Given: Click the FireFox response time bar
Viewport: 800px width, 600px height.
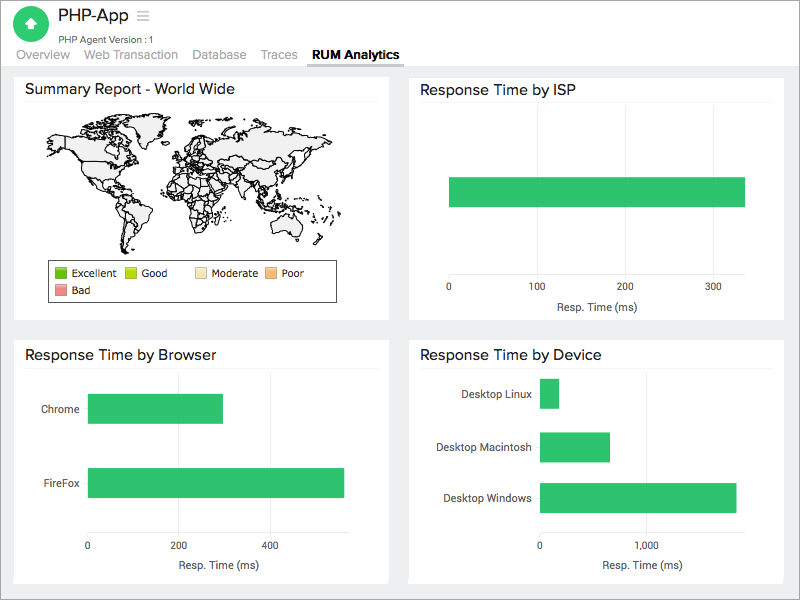Looking at the screenshot, I should tap(215, 483).
